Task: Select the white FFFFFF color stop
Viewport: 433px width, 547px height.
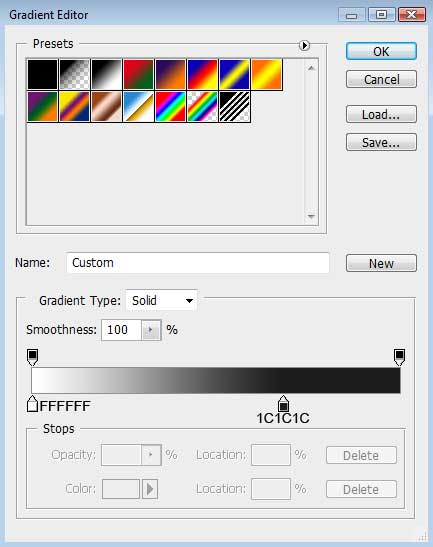Action: (32, 404)
